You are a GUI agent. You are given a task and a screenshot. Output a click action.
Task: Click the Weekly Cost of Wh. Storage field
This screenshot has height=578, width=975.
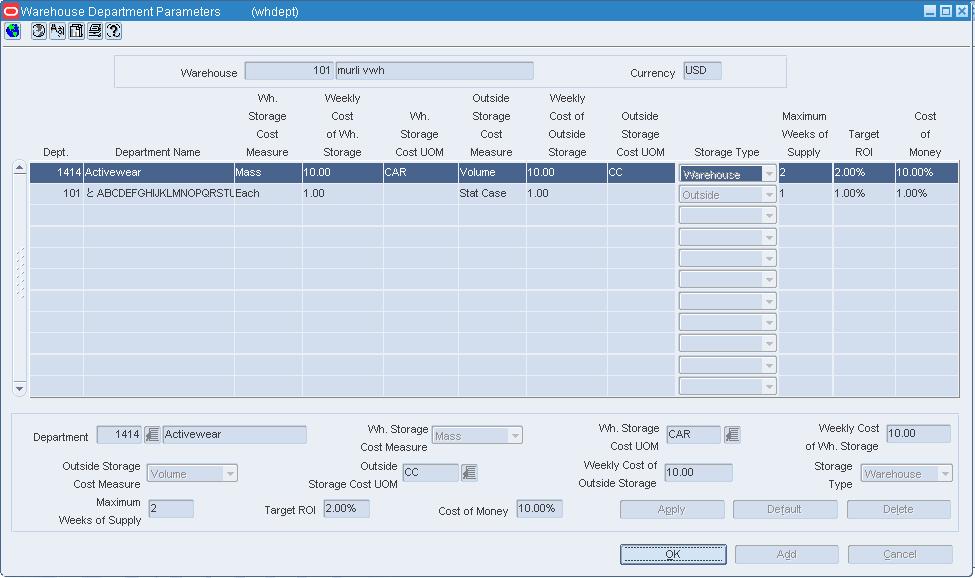918,434
